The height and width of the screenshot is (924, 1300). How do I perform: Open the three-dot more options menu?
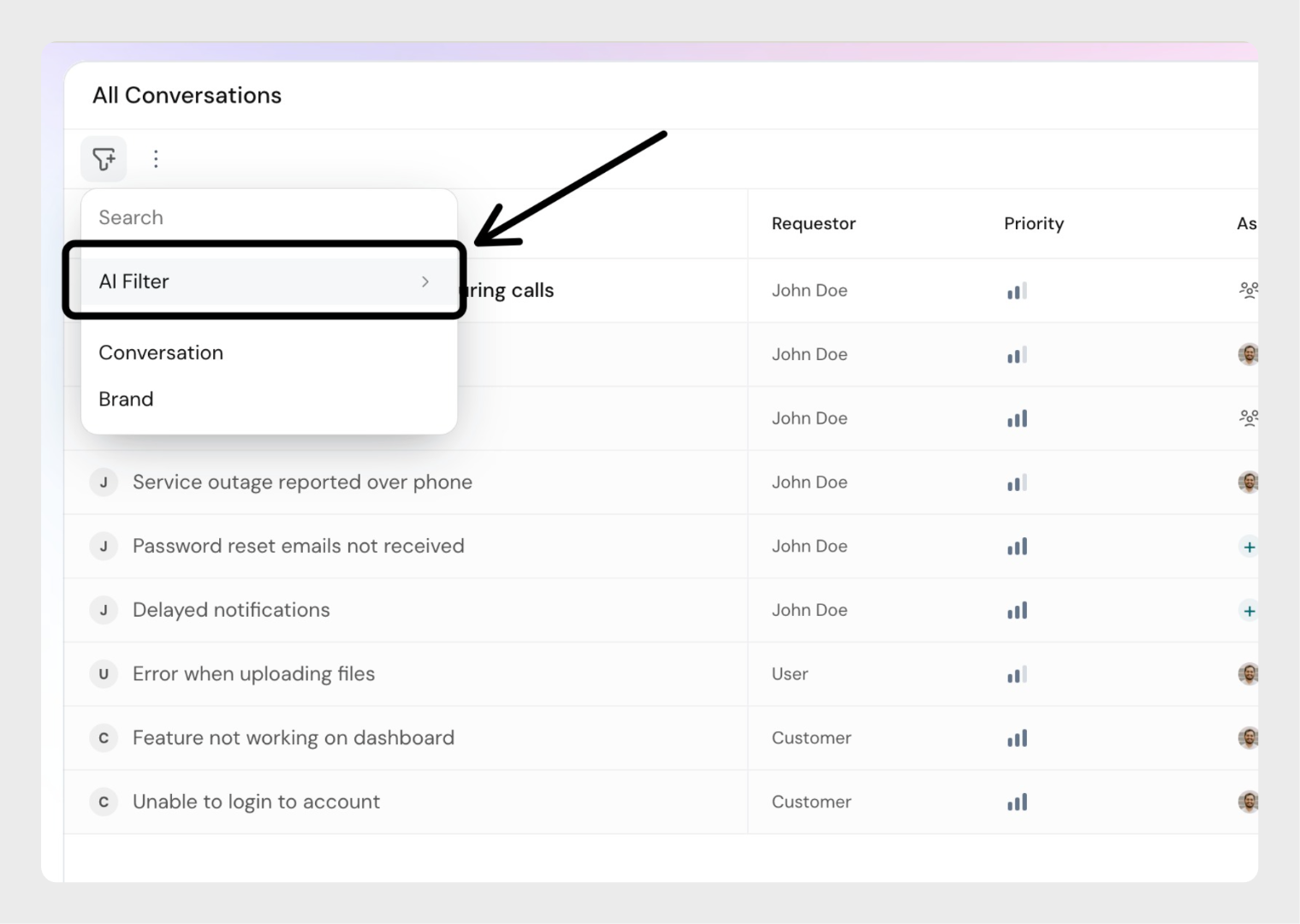[x=156, y=159]
